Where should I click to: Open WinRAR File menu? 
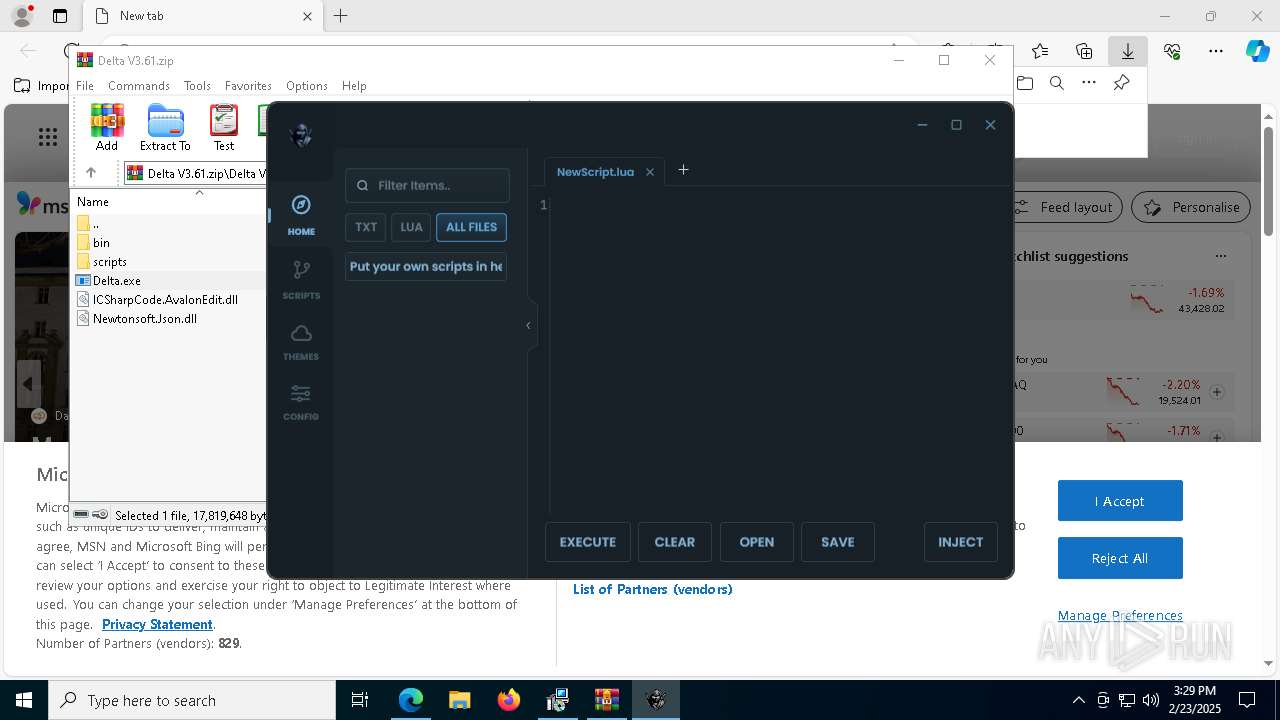tap(85, 86)
